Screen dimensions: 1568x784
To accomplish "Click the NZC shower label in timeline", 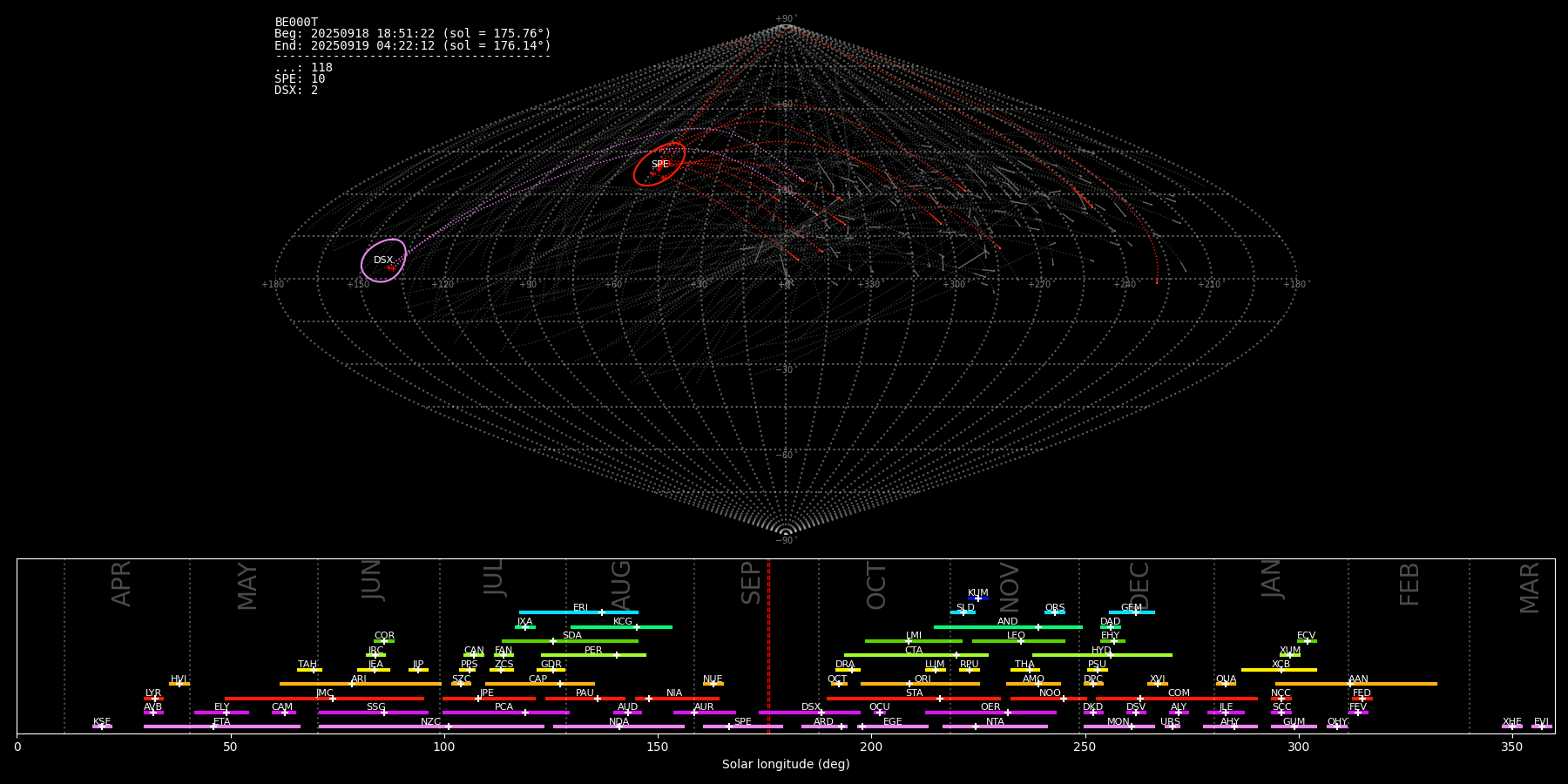I will point(431,722).
